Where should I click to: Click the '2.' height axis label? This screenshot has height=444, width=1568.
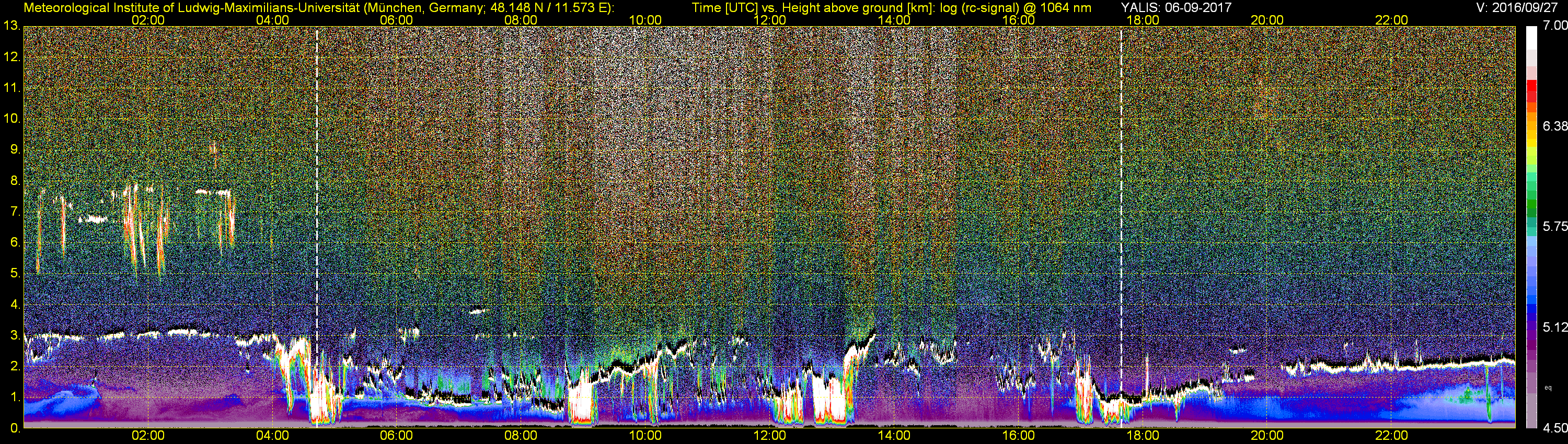pos(15,366)
